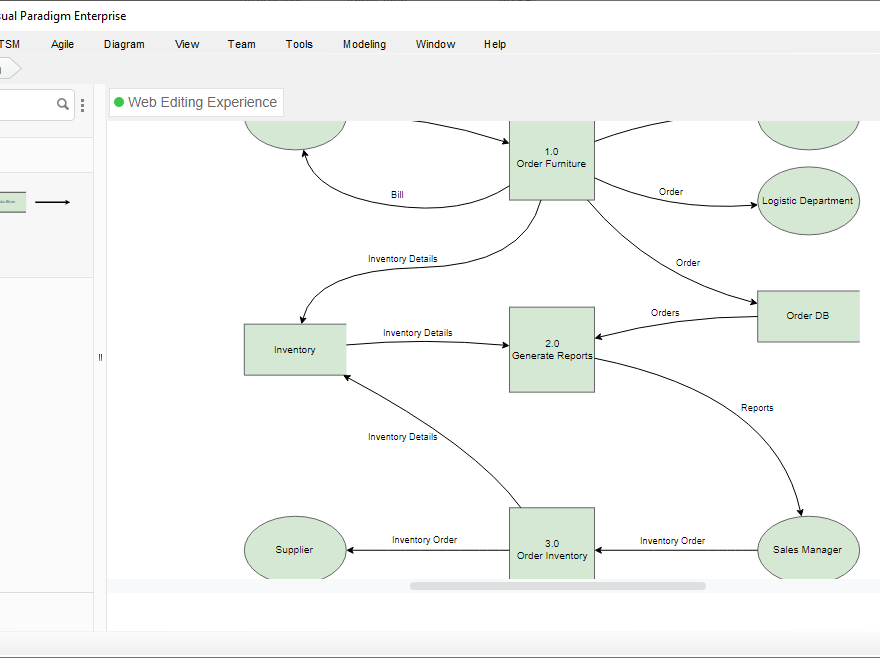Open the Diagram menu
Screen dimensions: 880x658
point(123,44)
